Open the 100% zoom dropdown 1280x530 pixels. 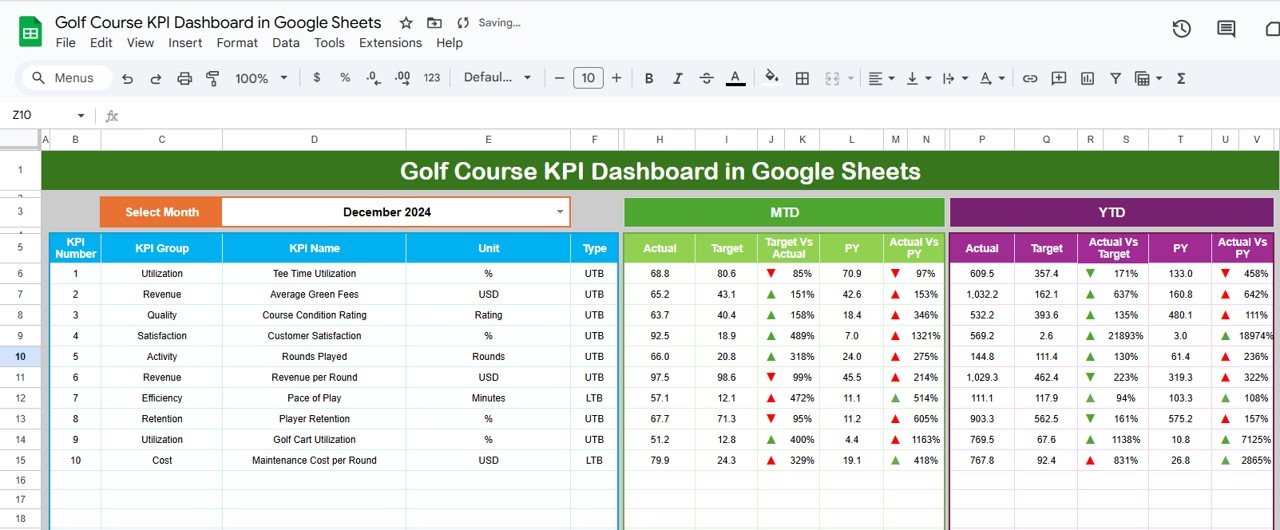(x=261, y=78)
